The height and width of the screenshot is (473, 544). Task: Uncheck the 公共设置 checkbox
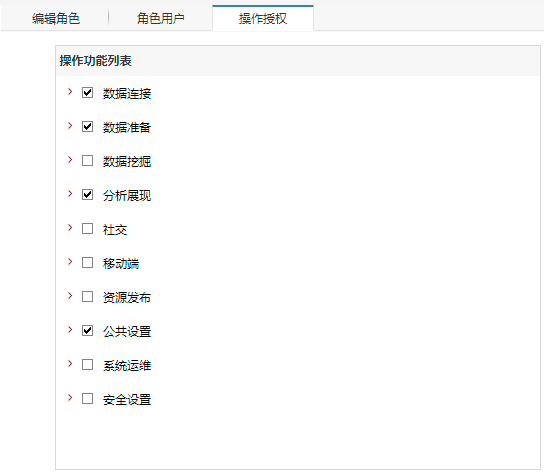[x=87, y=330]
